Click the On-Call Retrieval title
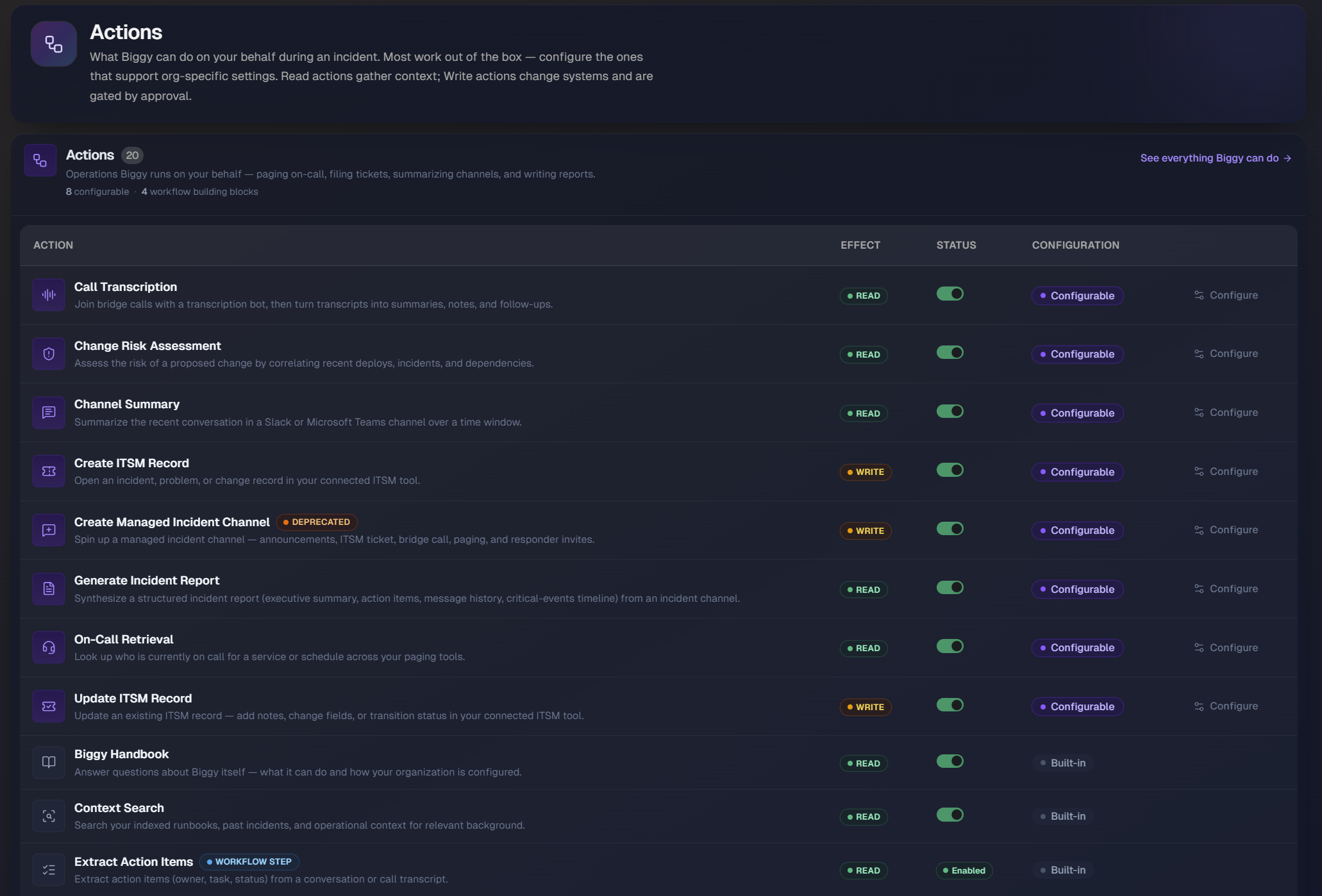 tap(124, 639)
